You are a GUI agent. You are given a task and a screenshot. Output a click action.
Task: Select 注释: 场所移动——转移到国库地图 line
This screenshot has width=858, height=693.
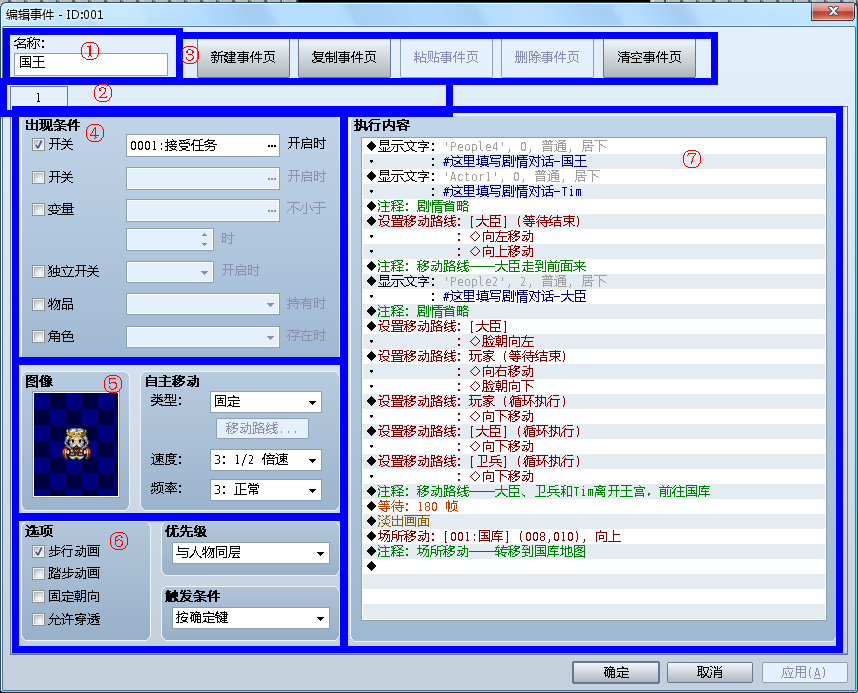coord(594,551)
